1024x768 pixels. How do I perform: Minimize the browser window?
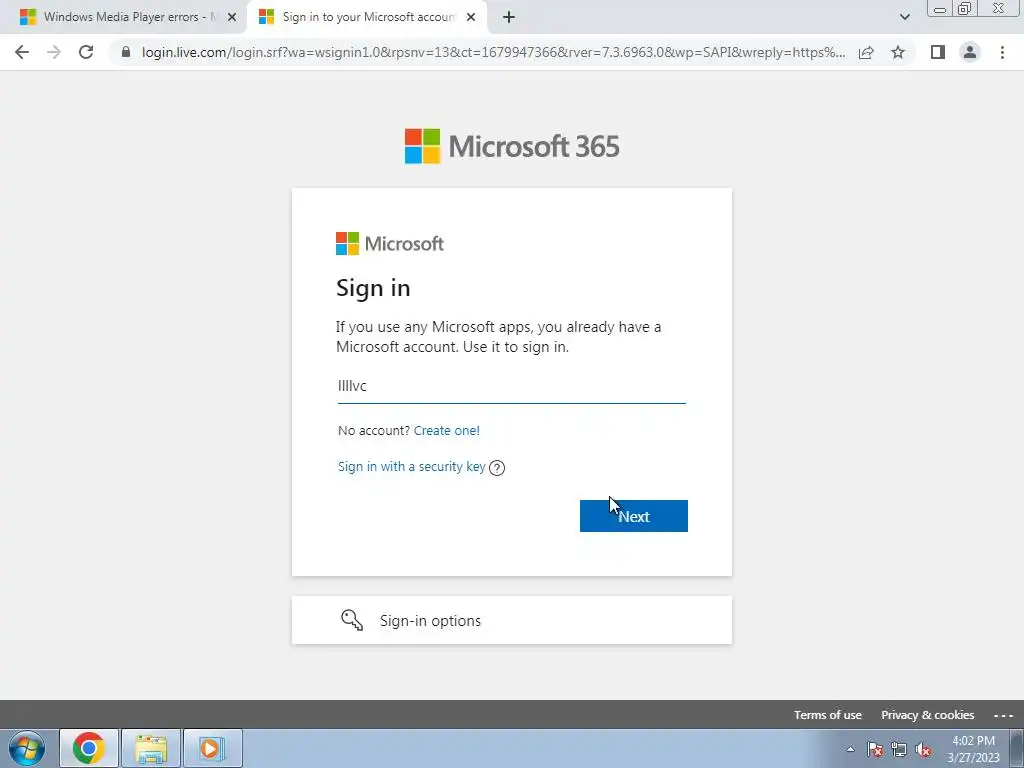click(x=940, y=9)
